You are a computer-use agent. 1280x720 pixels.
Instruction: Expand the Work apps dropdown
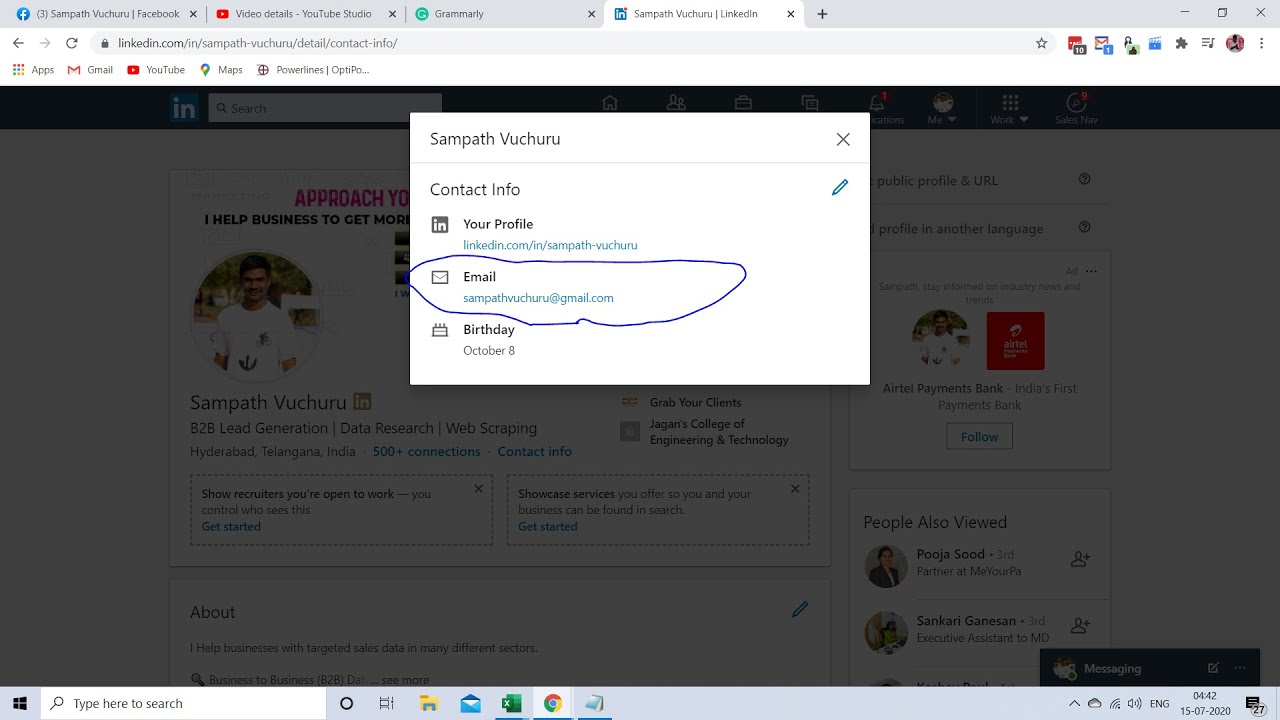pyautogui.click(x=1009, y=108)
